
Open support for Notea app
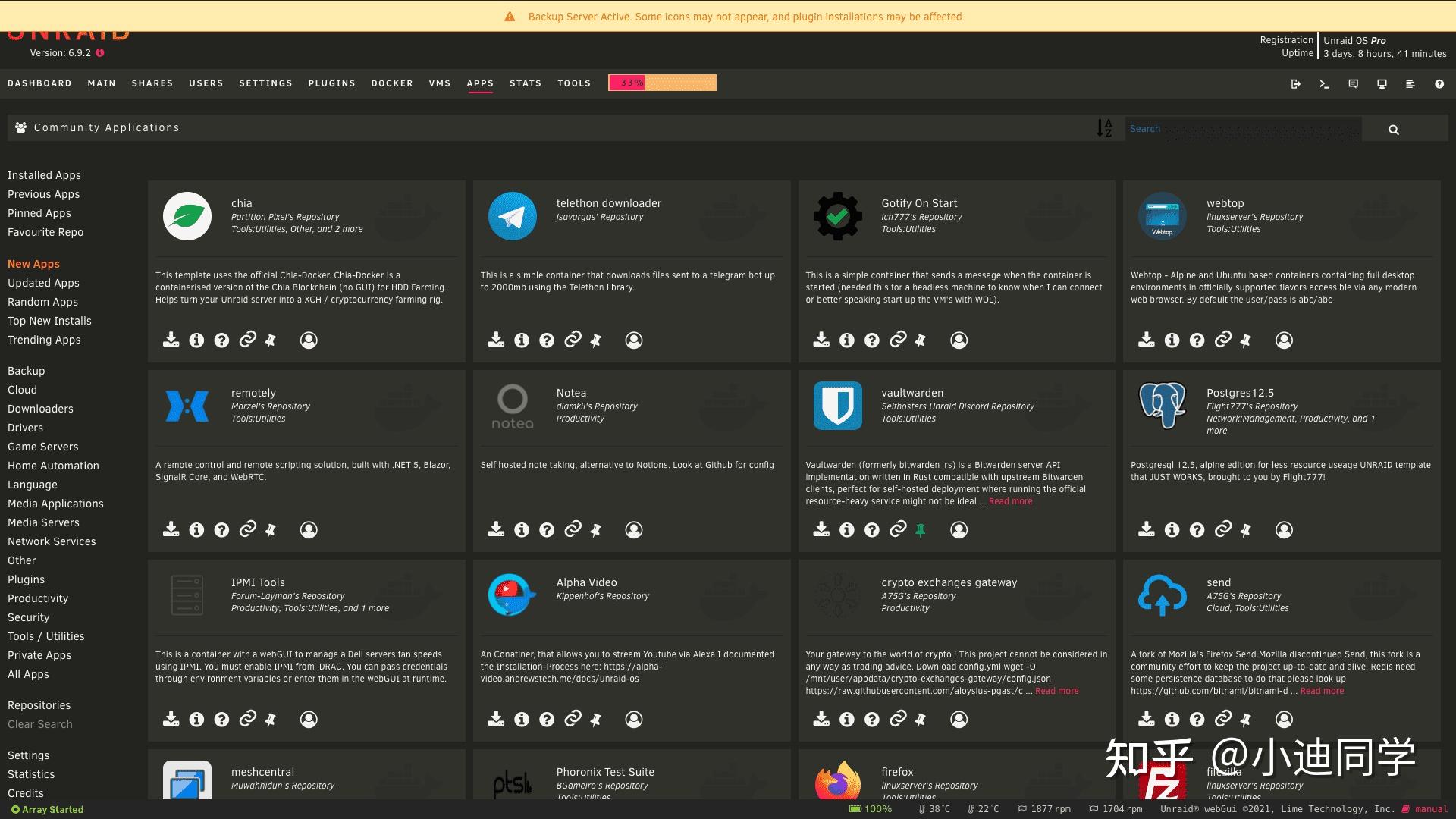(547, 529)
